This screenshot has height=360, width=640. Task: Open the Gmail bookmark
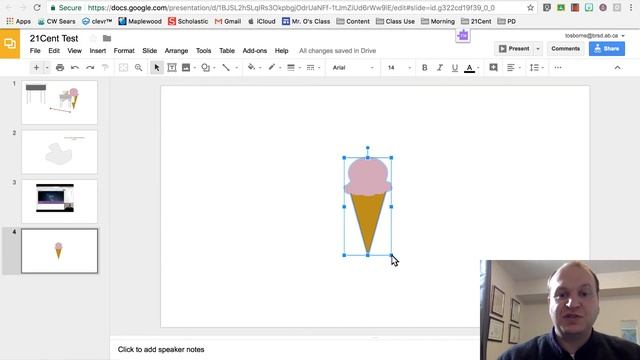point(228,21)
